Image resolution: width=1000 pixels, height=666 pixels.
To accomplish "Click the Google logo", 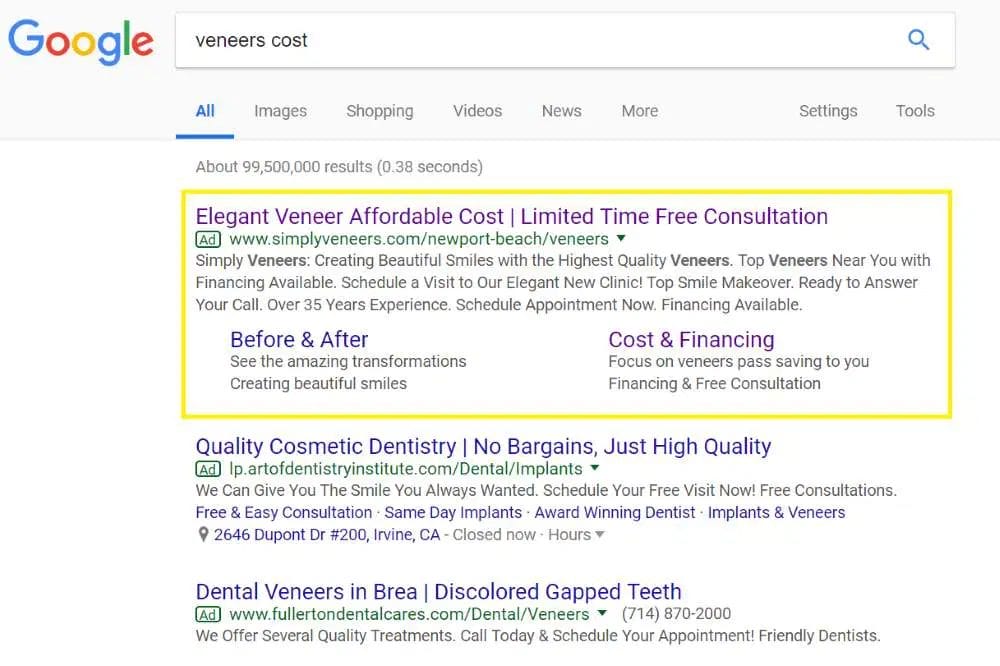I will 81,41.
